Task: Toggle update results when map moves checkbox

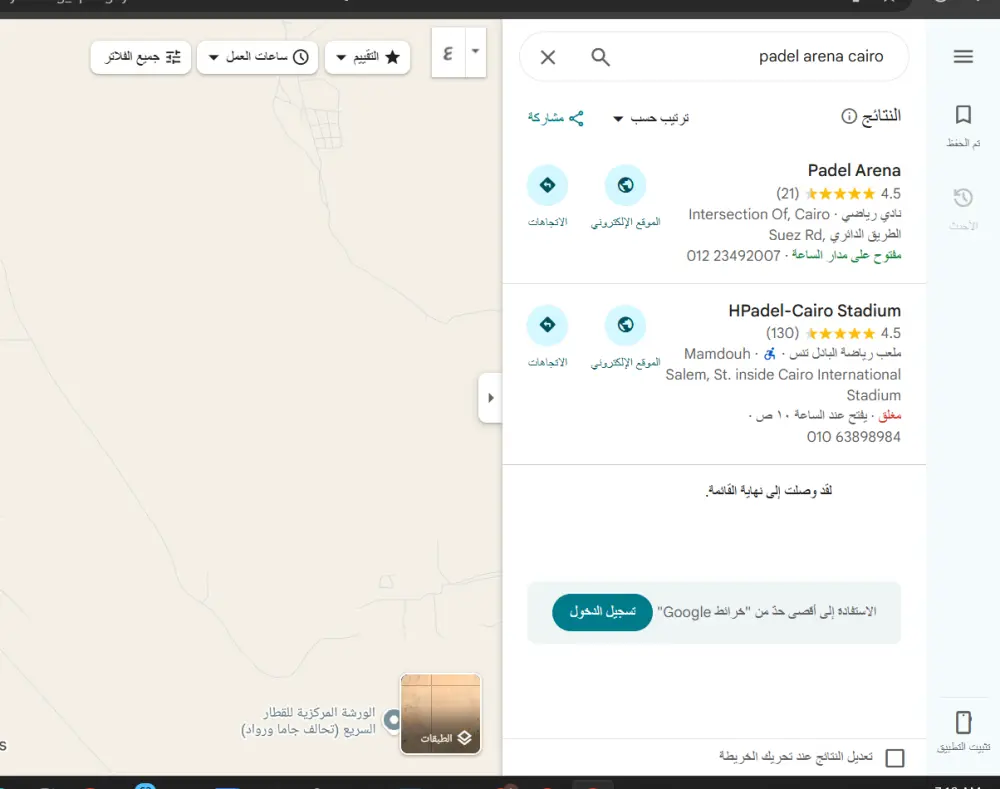Action: [x=895, y=758]
